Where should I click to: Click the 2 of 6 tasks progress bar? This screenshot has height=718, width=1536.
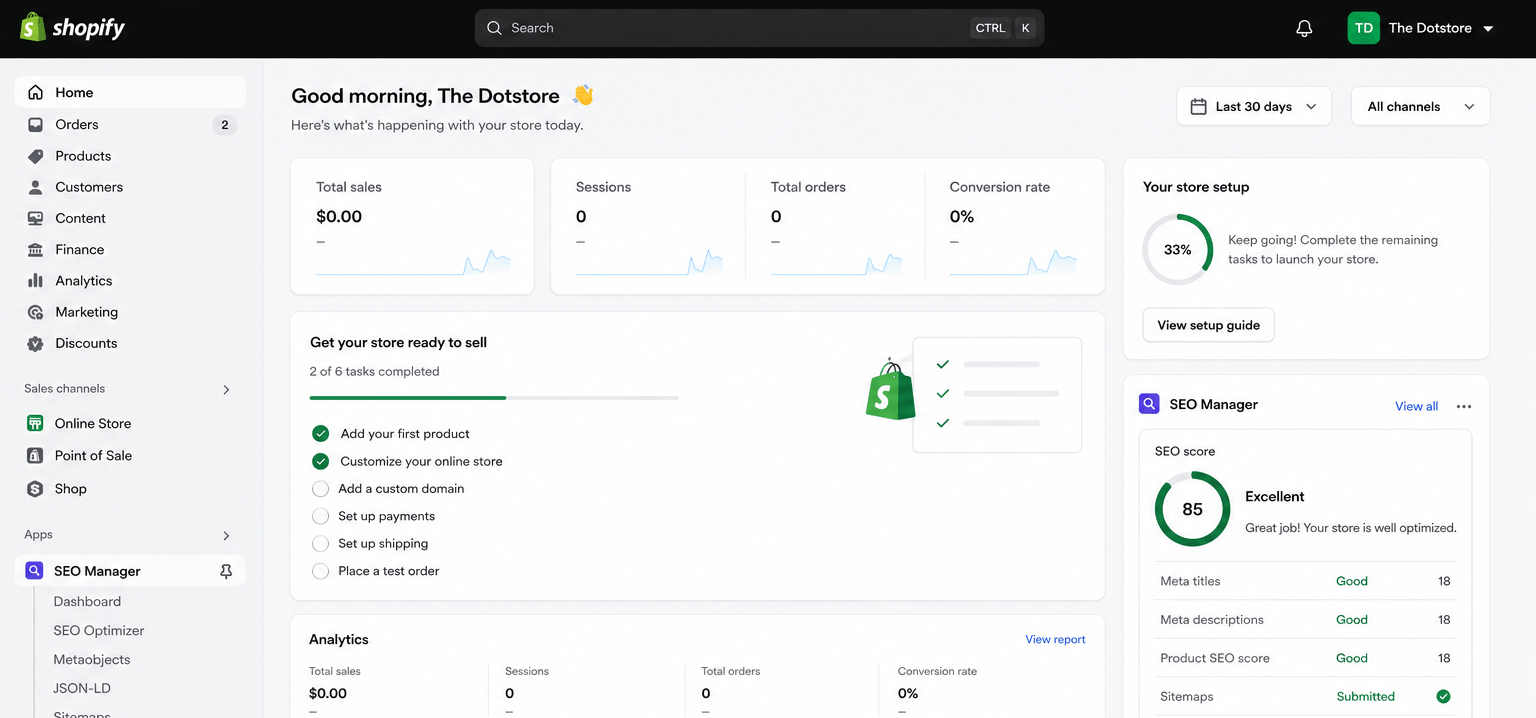(494, 398)
